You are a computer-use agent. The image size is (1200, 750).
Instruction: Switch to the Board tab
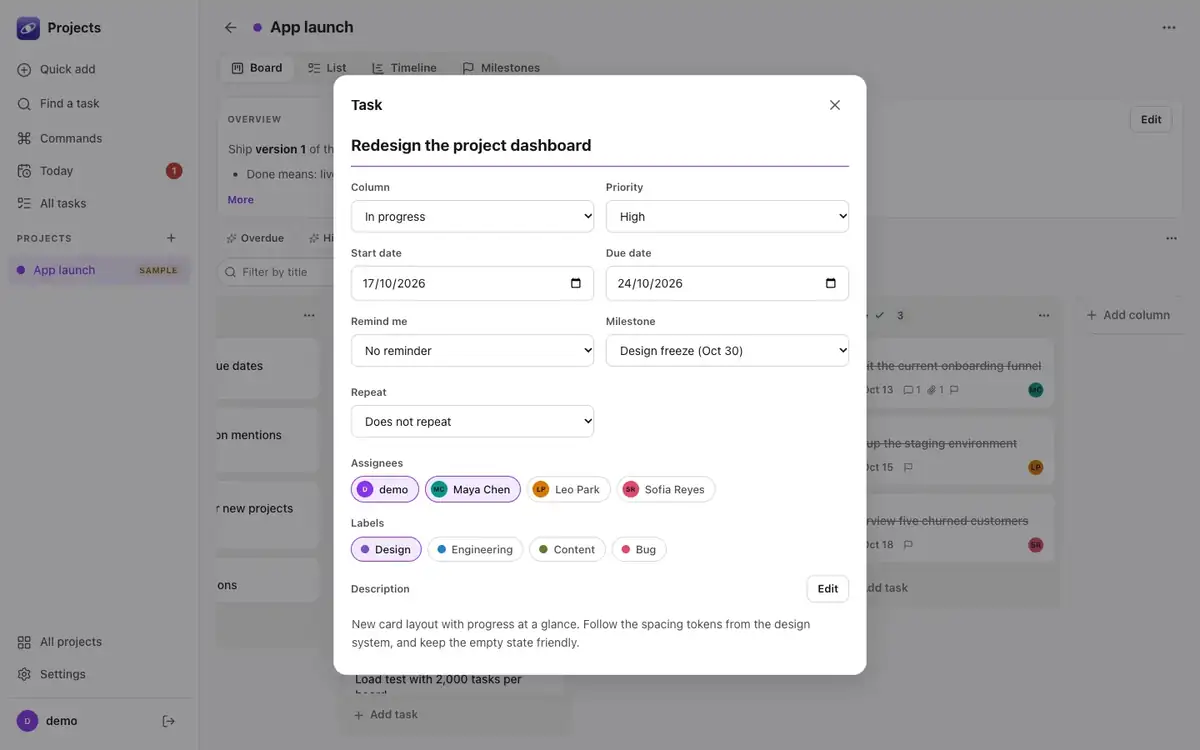257,68
